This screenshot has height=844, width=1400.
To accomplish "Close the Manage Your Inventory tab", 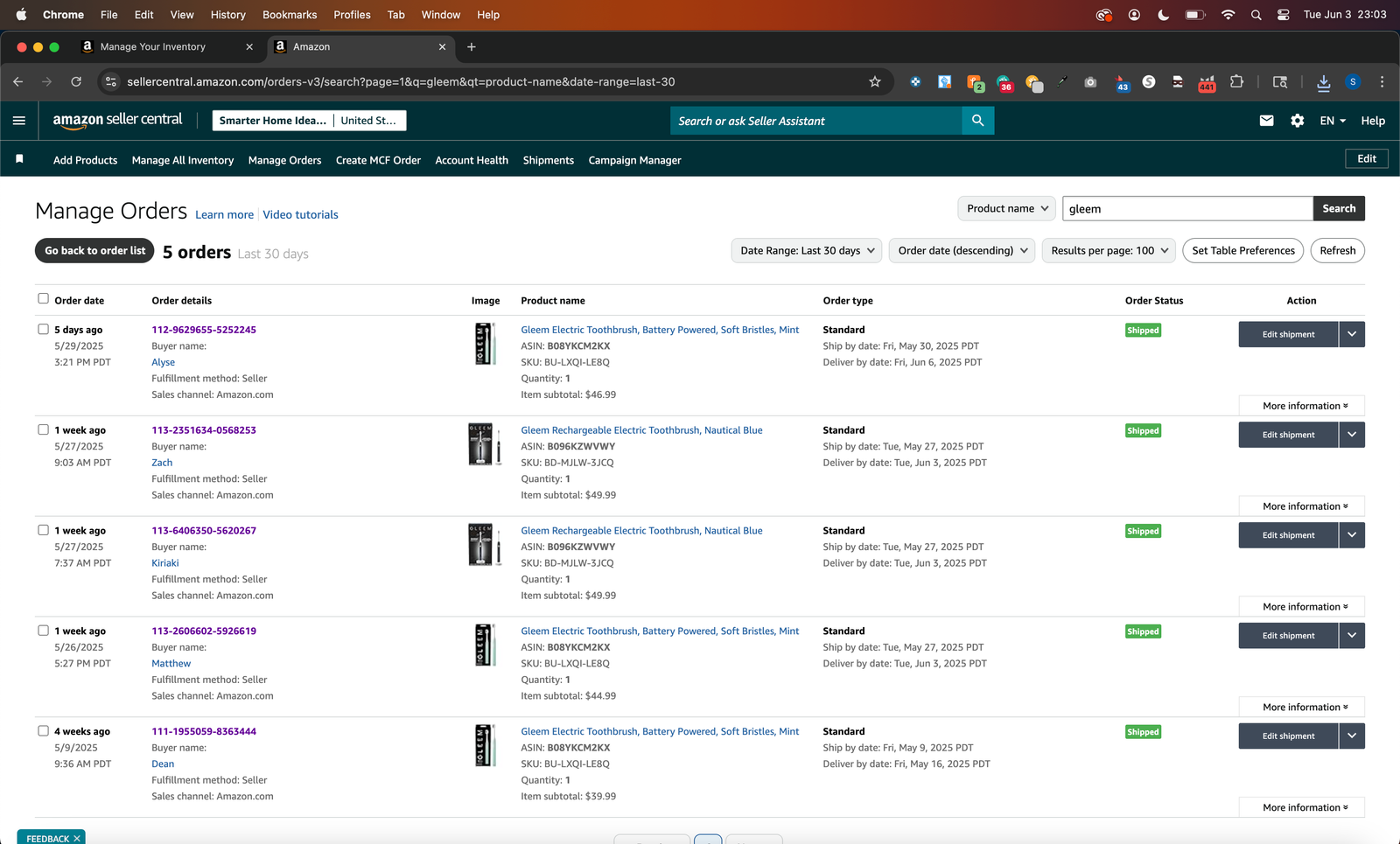I will (x=249, y=47).
